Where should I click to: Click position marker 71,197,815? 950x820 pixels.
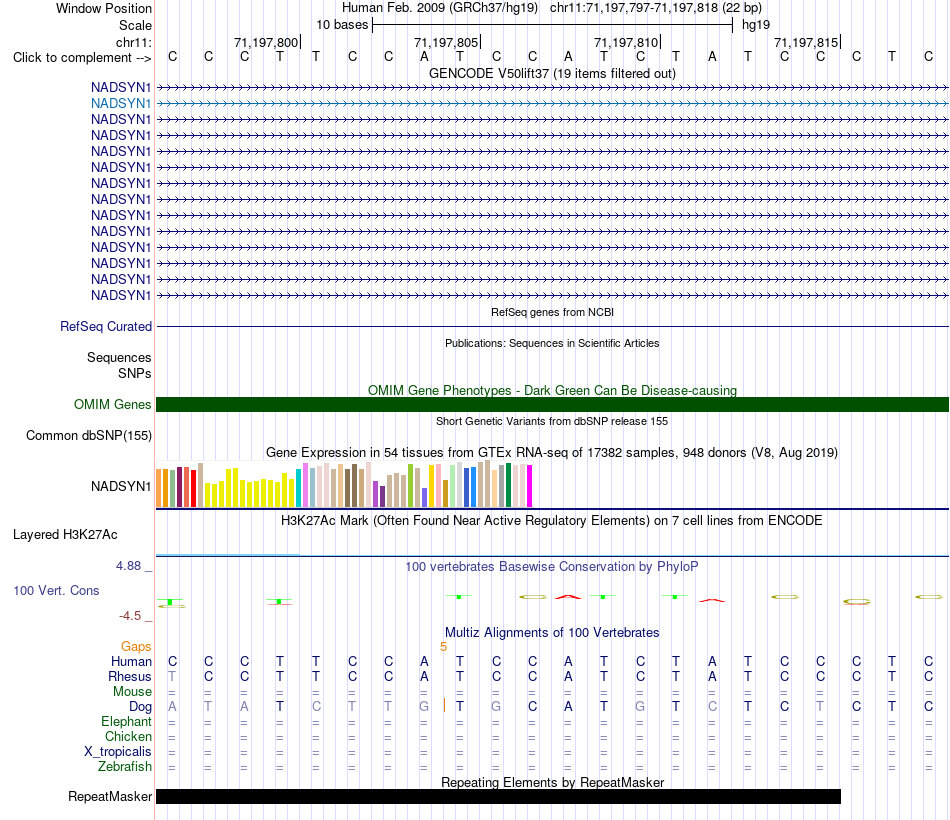(806, 42)
